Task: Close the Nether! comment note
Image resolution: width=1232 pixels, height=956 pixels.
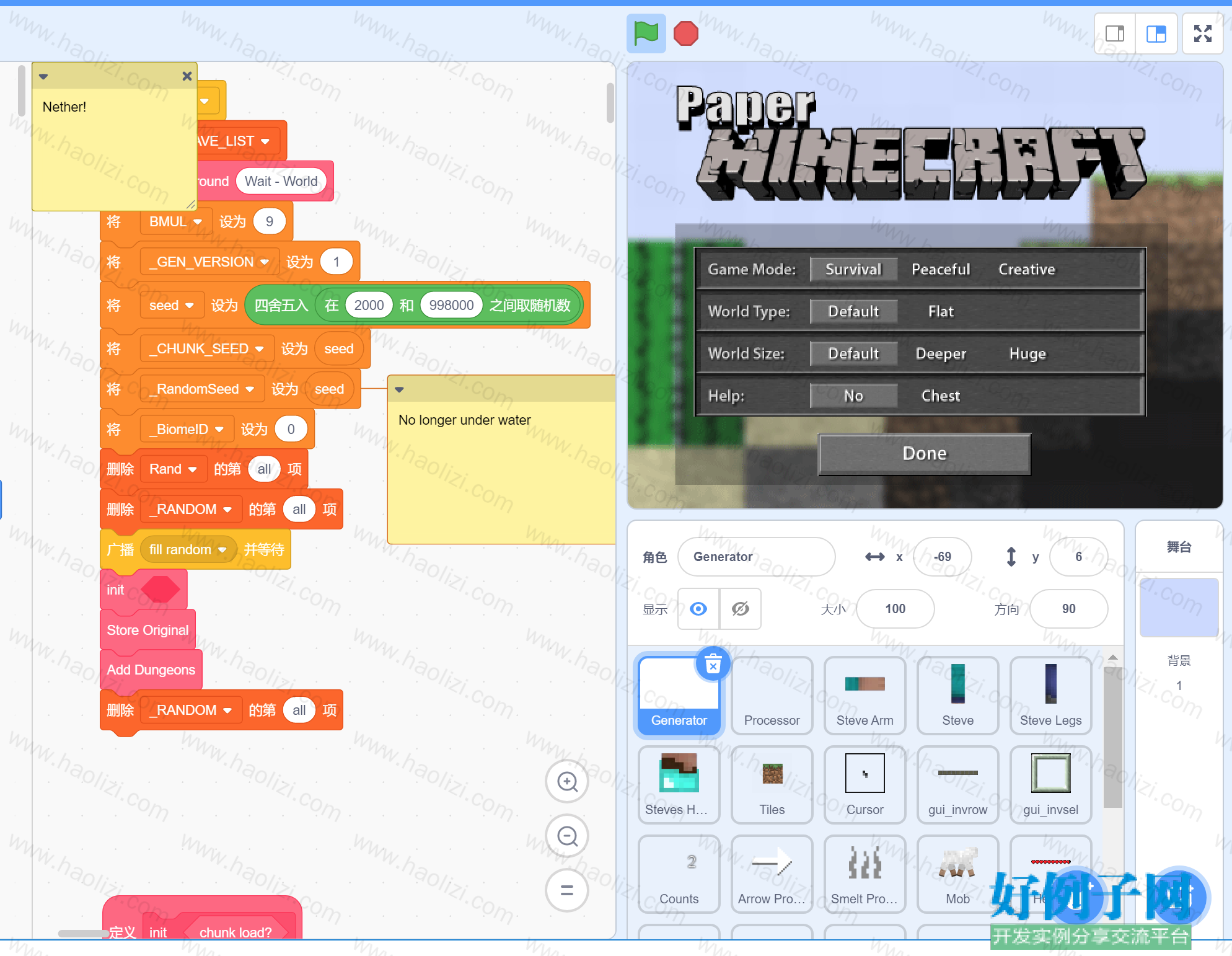Action: click(x=187, y=76)
